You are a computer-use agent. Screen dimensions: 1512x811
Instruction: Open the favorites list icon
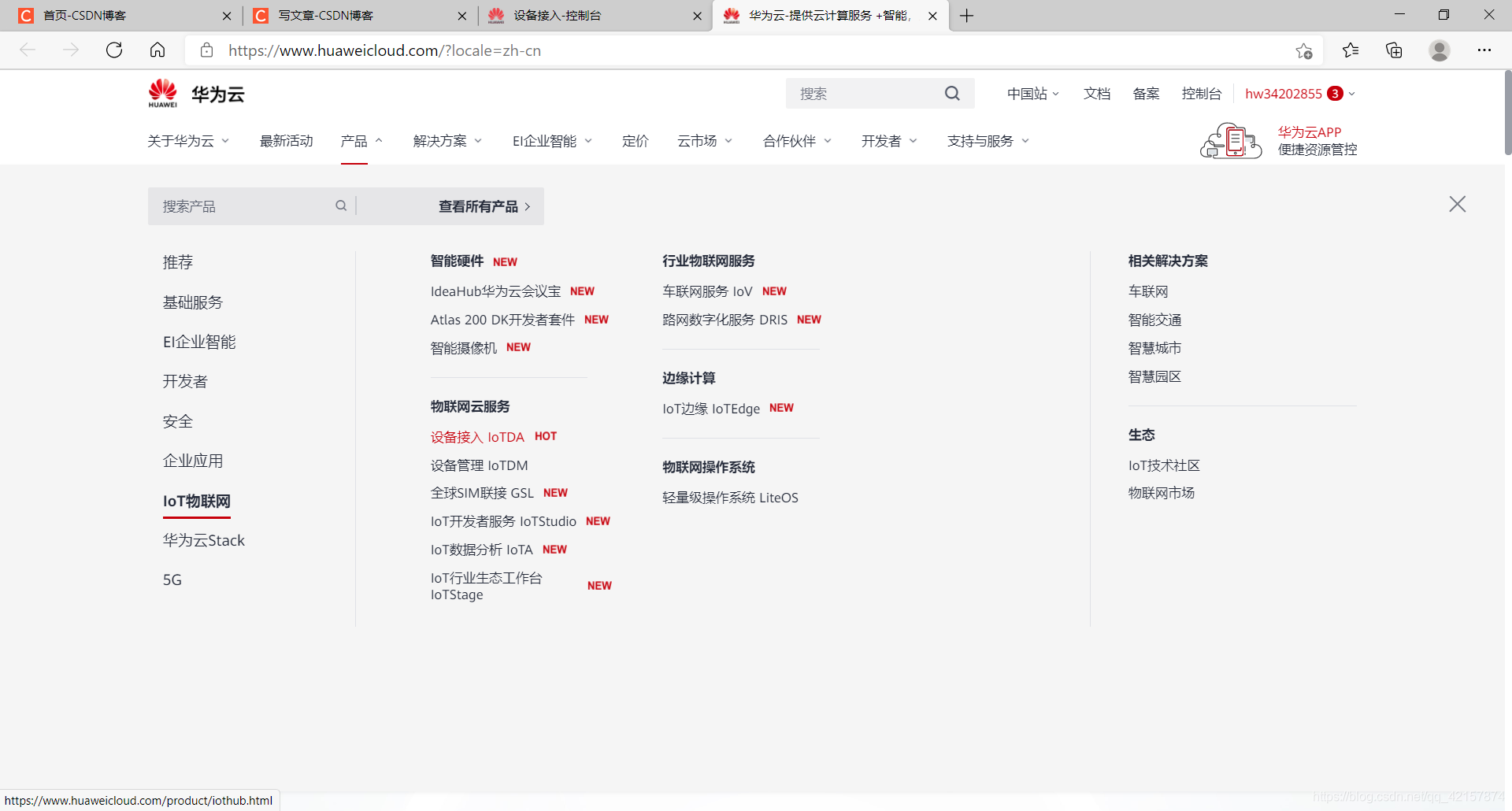(1351, 50)
